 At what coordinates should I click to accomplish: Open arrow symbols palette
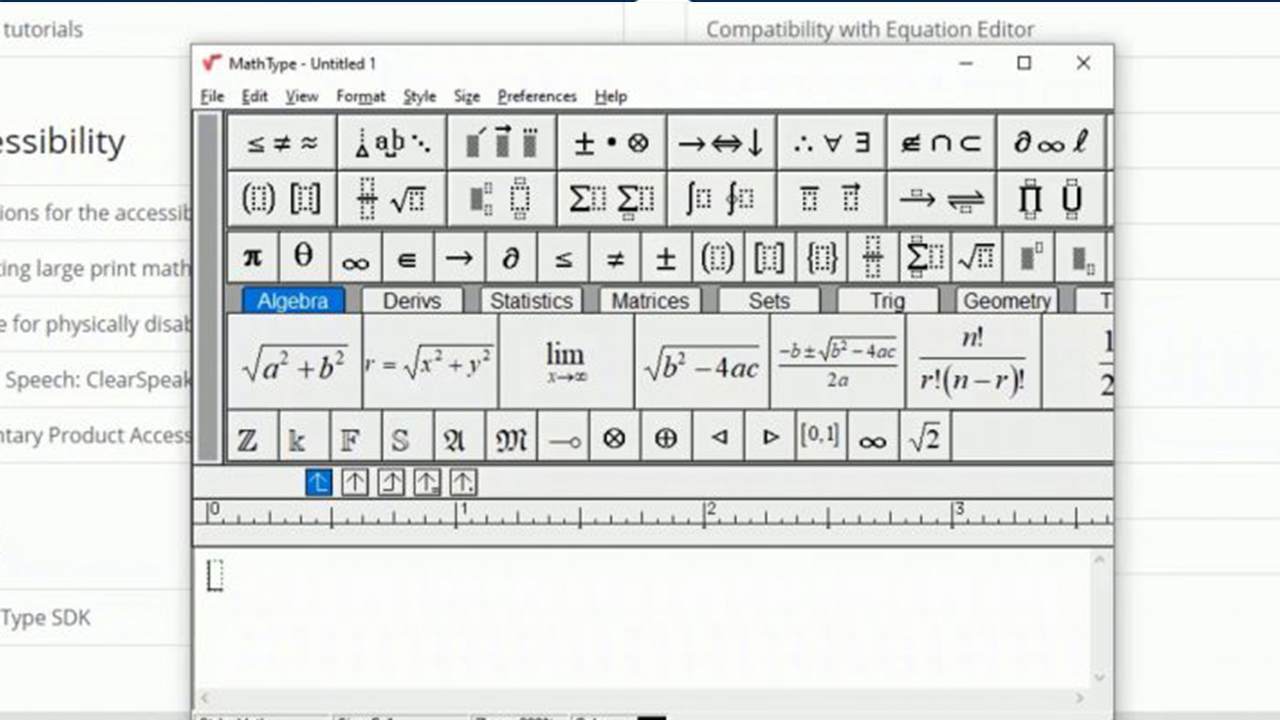pyautogui.click(x=722, y=143)
